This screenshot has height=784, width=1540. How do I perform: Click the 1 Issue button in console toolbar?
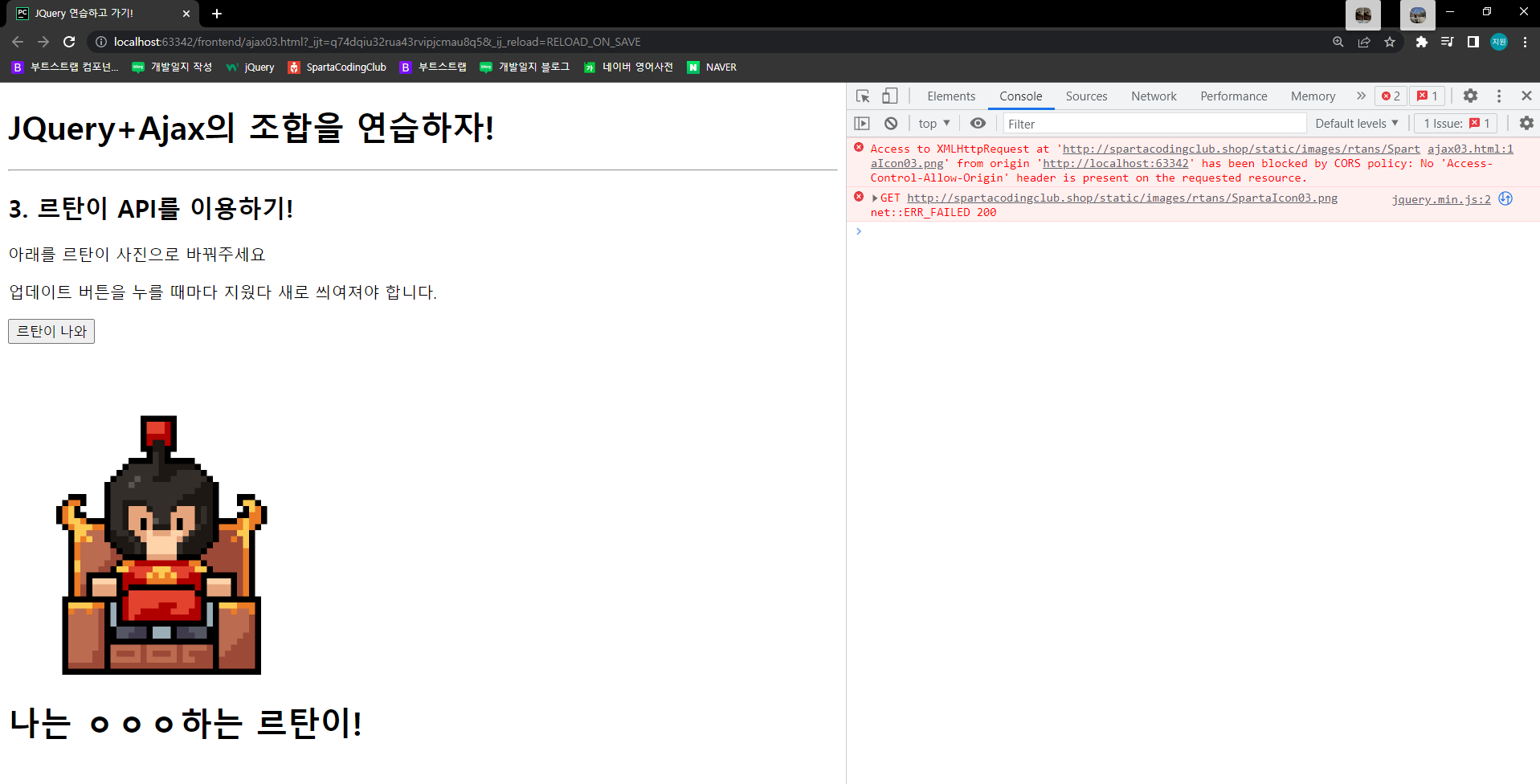click(1456, 123)
